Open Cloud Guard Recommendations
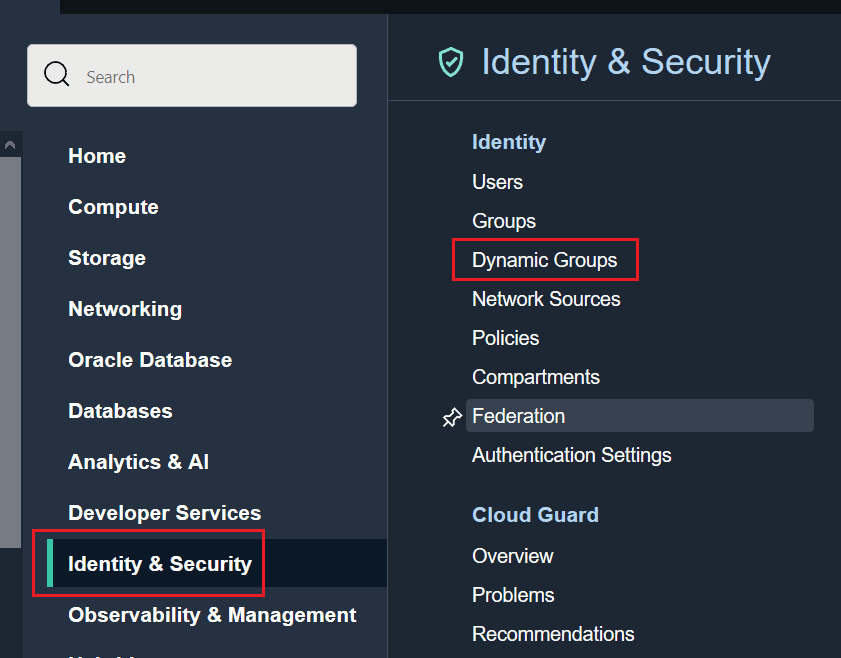The width and height of the screenshot is (841, 658). point(553,634)
